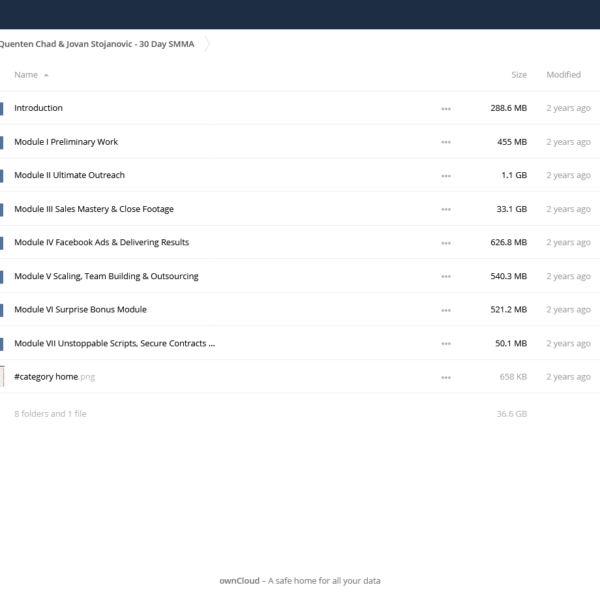Click the 540.3 MB size value

tap(509, 276)
